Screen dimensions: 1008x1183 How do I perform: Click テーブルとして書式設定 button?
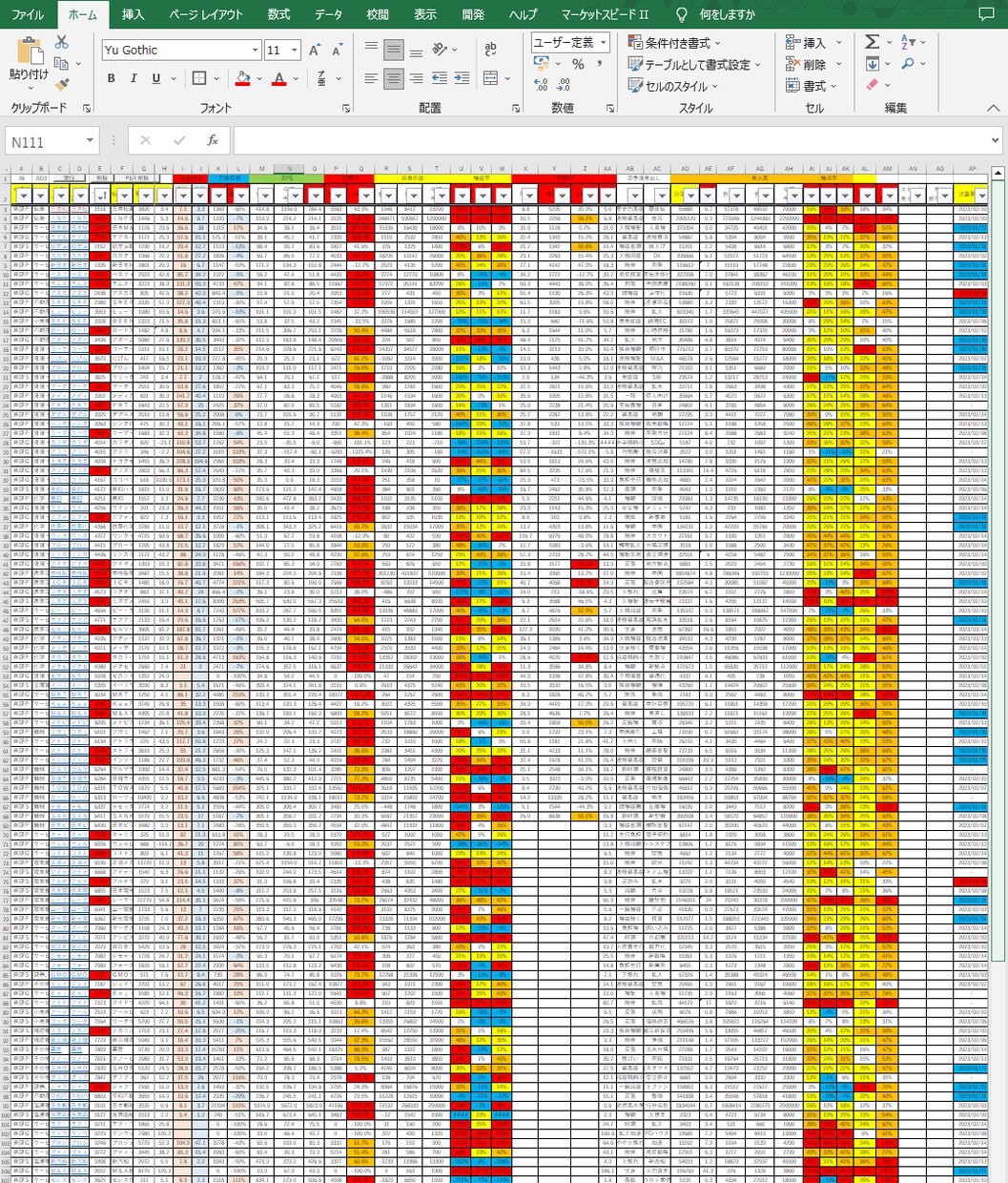[x=695, y=64]
